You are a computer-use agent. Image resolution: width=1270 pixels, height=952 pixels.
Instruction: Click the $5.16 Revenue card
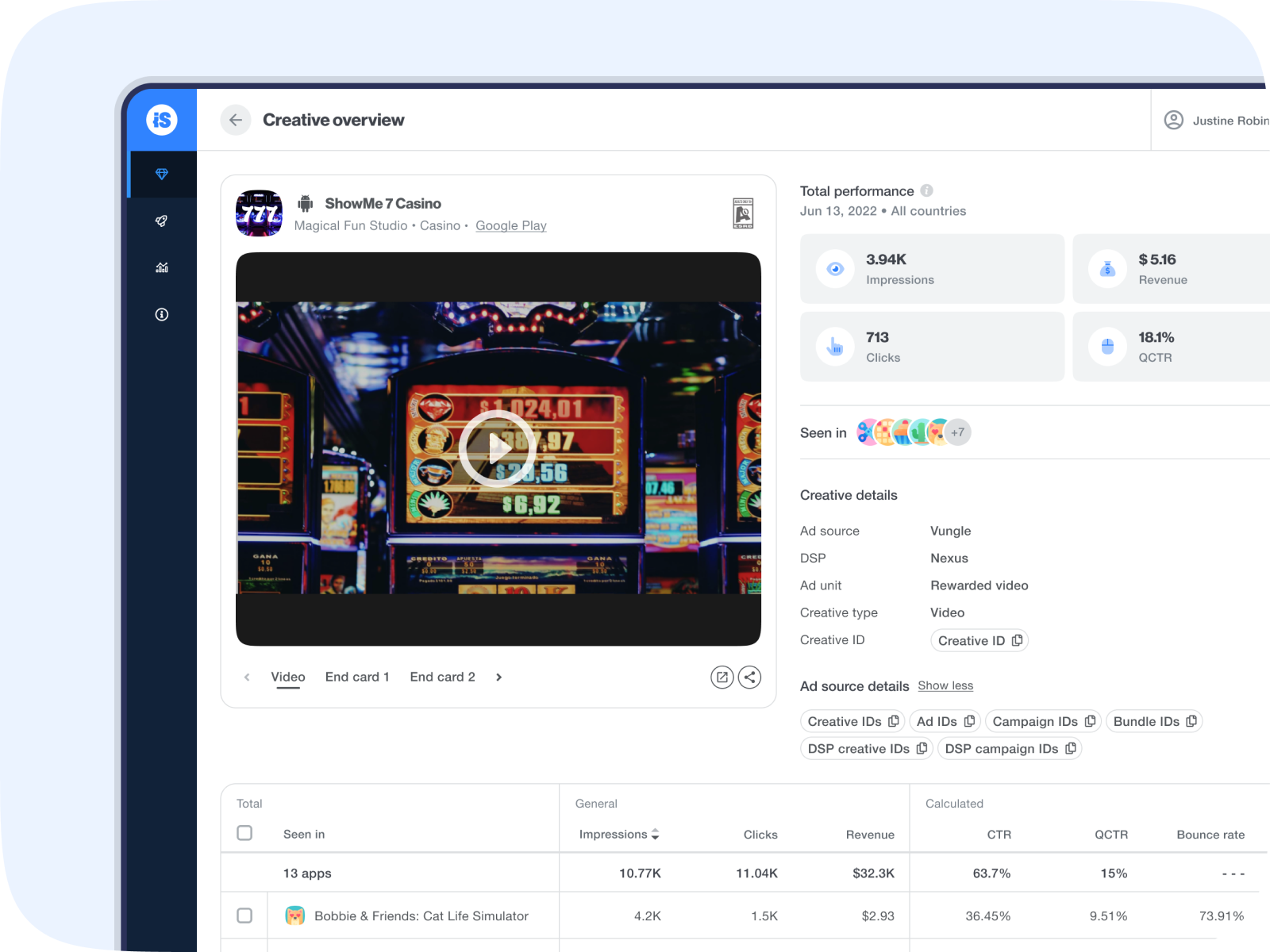[x=1172, y=269]
